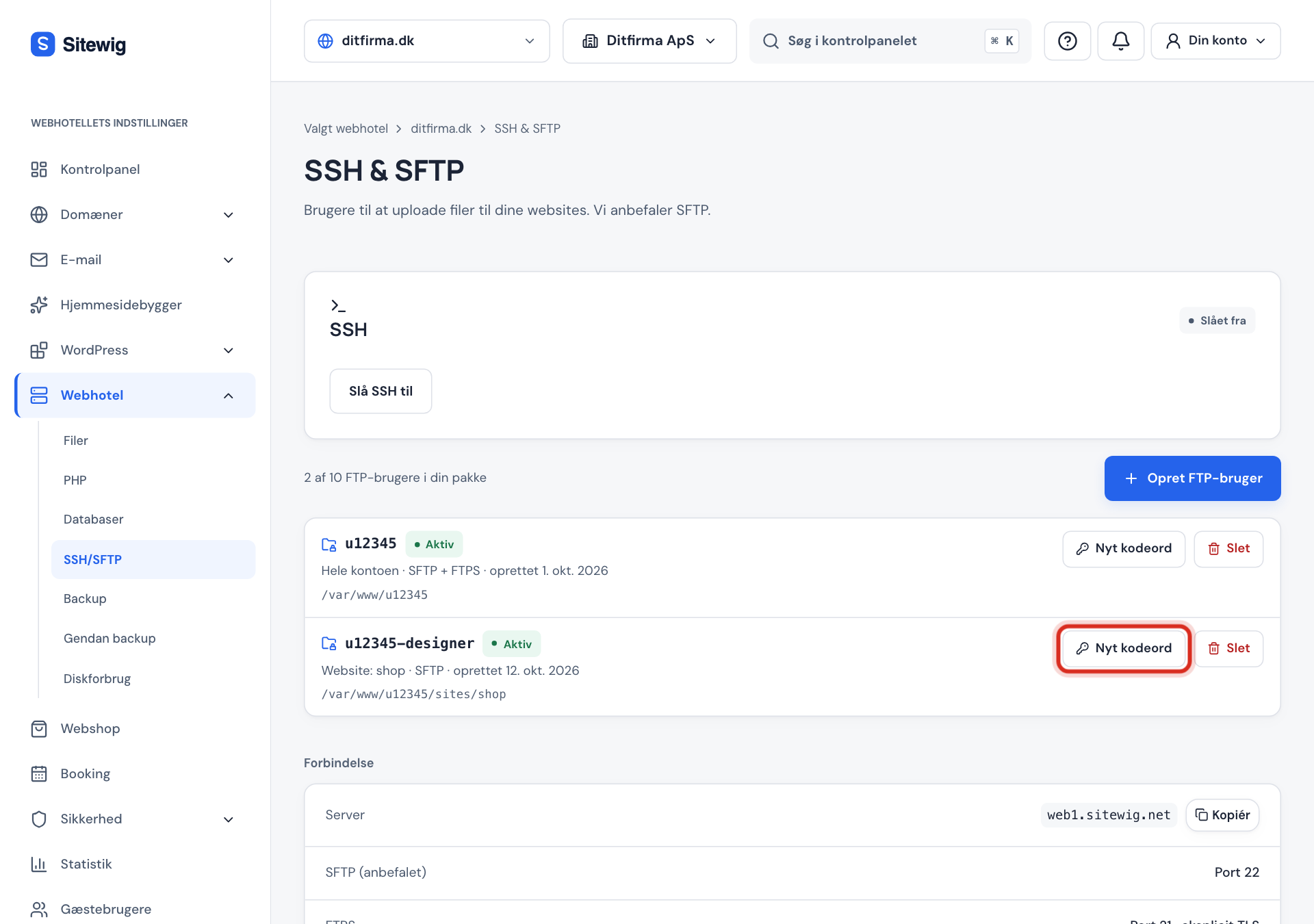Open Diskforbrug in the submenu

[x=153, y=679]
